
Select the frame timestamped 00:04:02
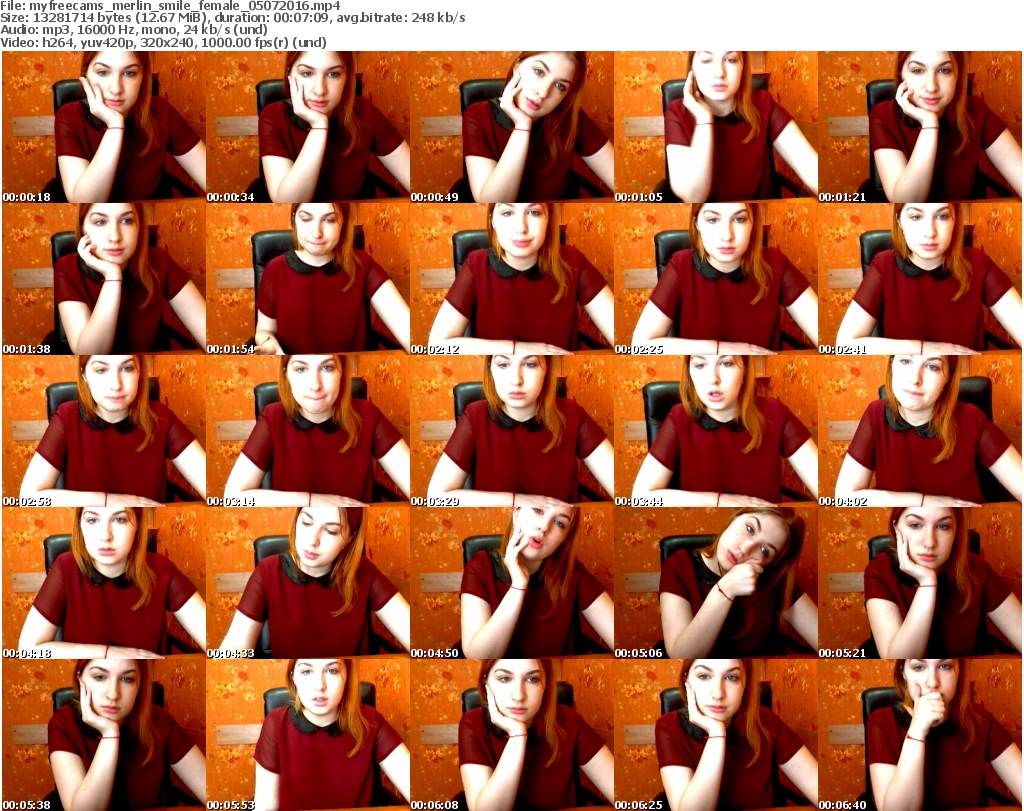click(920, 431)
